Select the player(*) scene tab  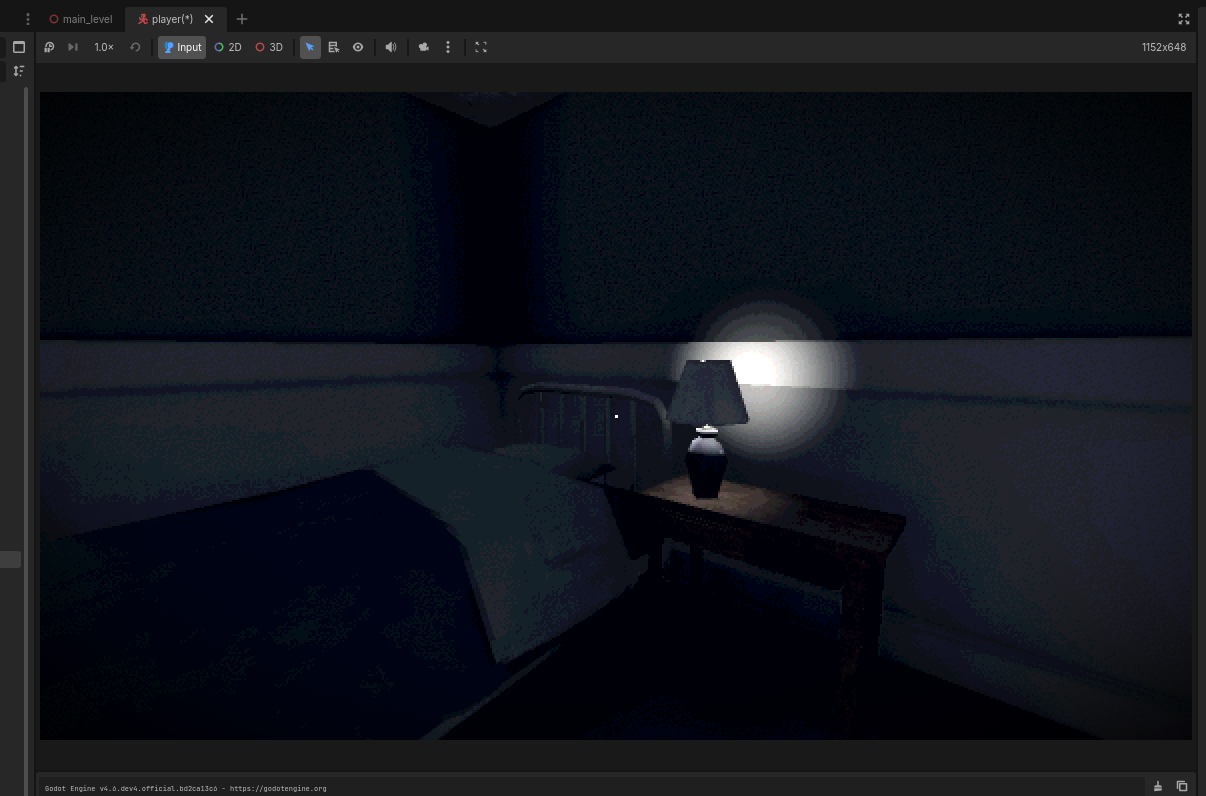166,19
